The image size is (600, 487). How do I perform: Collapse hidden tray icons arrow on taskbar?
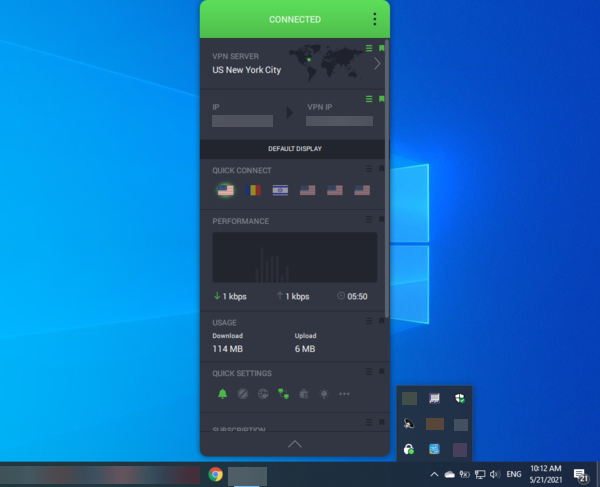433,474
